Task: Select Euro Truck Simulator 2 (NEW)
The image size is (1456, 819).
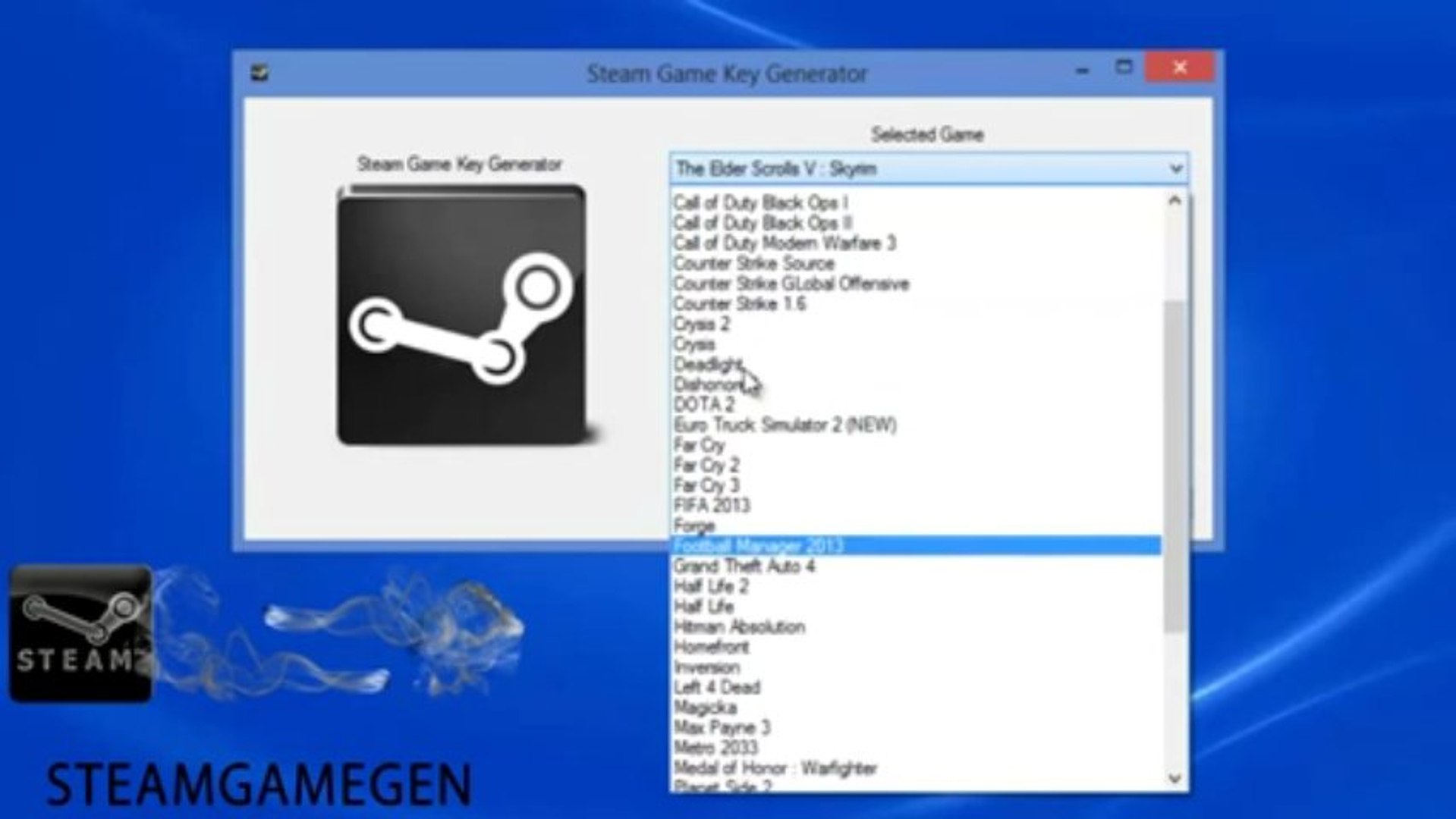Action: click(x=785, y=425)
